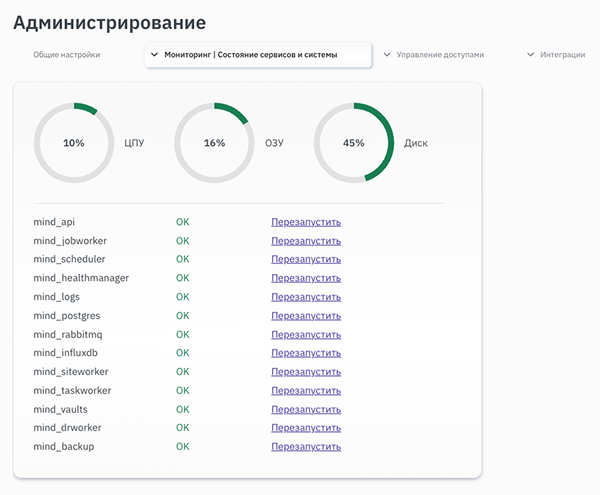Click the mind_postgres service name
Image resolution: width=600 pixels, height=495 pixels.
click(67, 316)
